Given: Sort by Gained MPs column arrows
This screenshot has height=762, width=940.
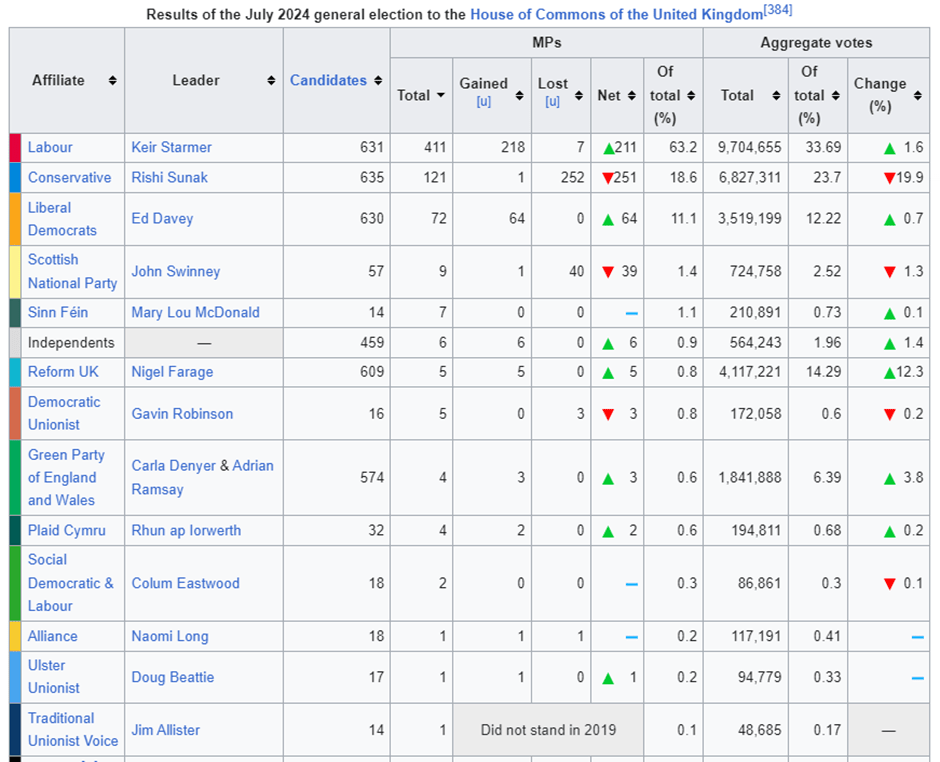Looking at the screenshot, I should [519, 96].
